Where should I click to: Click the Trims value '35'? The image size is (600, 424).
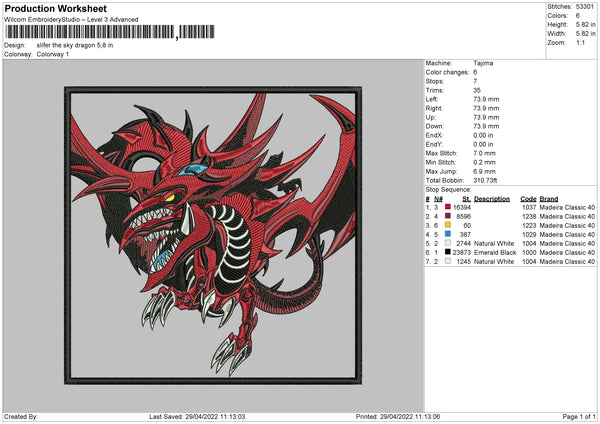(477, 90)
